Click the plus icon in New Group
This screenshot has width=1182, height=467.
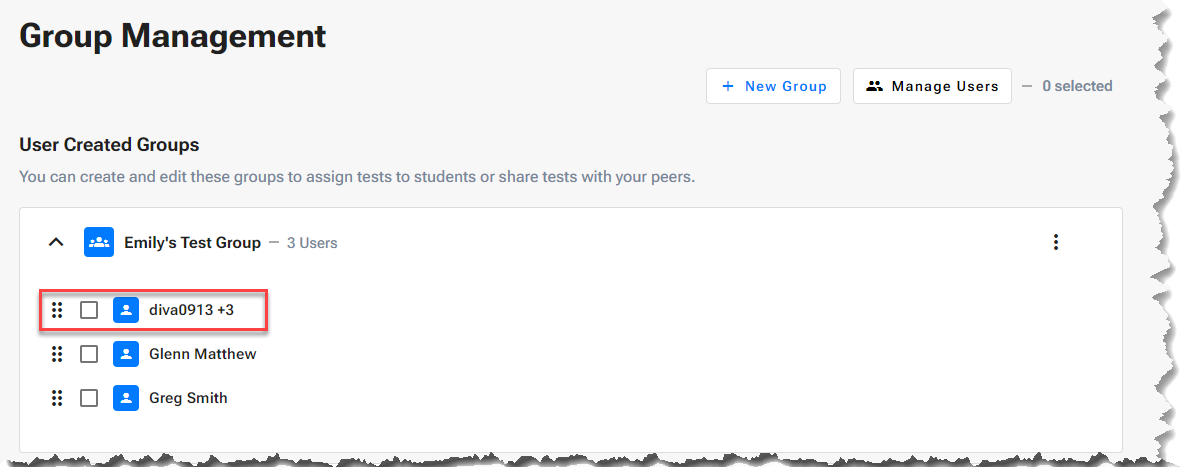point(728,86)
